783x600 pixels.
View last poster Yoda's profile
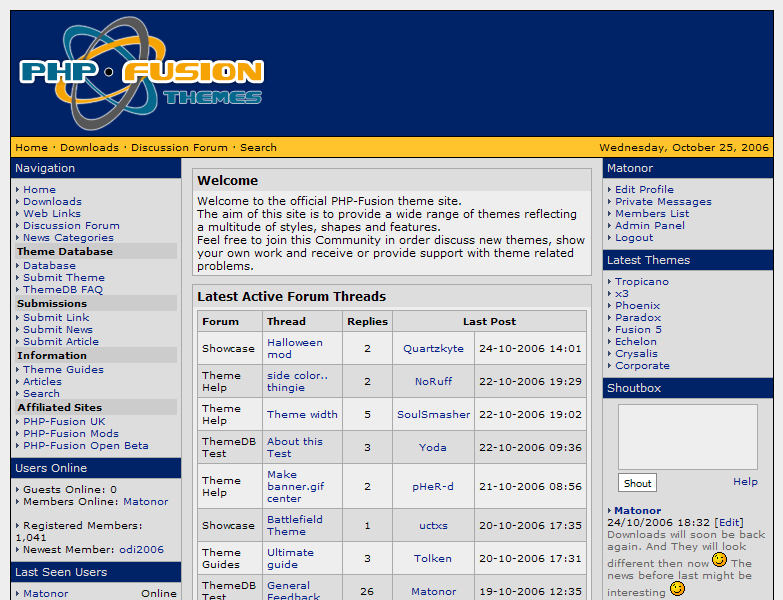coord(433,447)
